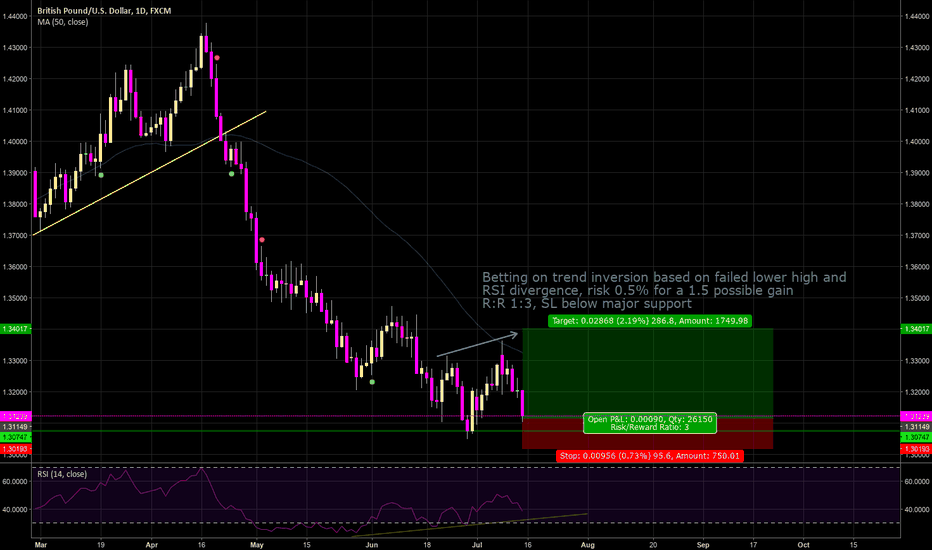This screenshot has width=932, height=550.
Task: Click the 40.0000 RSI label on left axis
Action: coord(15,510)
